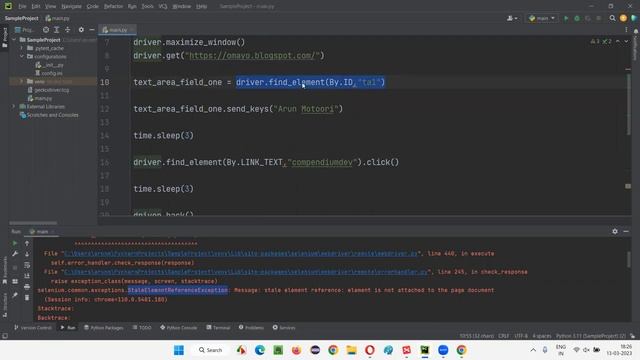Viewport: 640px width, 360px height.
Task: Open the Help menu
Action: pyautogui.click(x=201, y=6)
